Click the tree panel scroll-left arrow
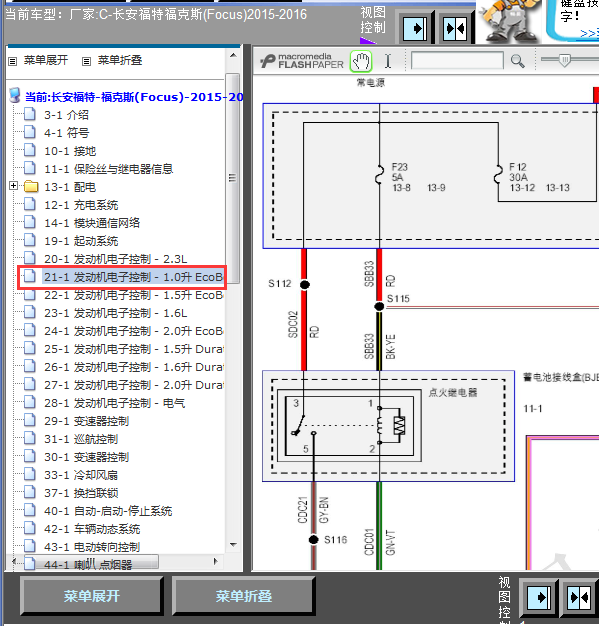The image size is (599, 626). point(14,561)
